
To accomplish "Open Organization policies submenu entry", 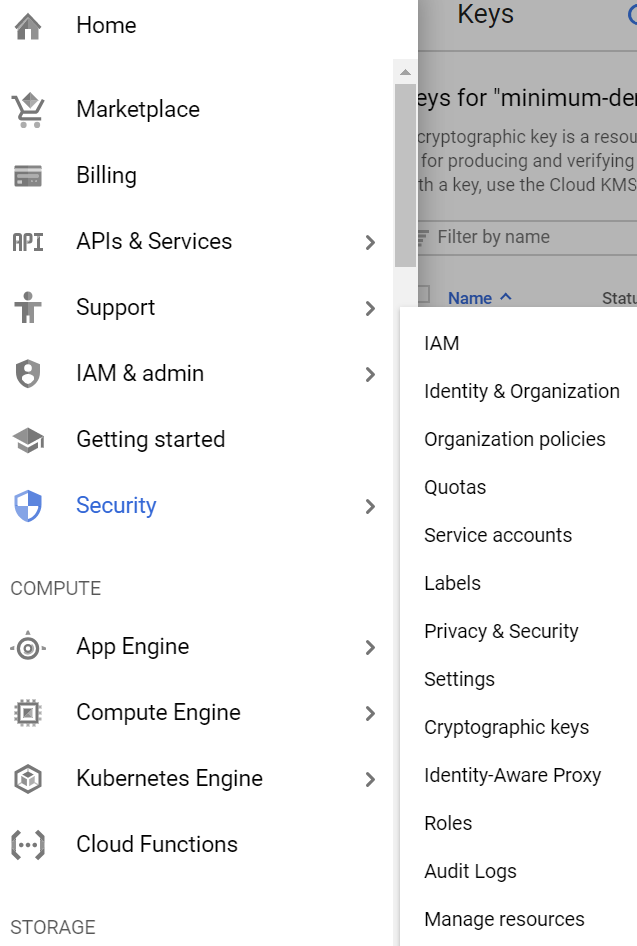I will tap(515, 439).
